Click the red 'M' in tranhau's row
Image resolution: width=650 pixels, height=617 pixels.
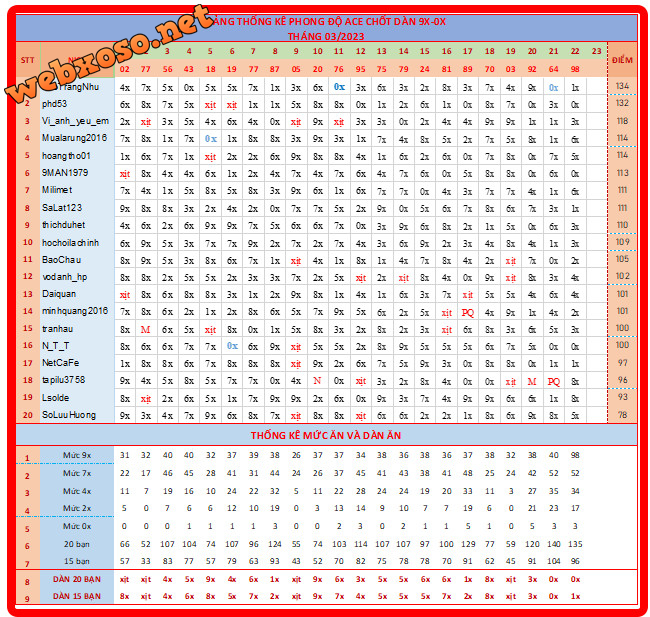146,330
